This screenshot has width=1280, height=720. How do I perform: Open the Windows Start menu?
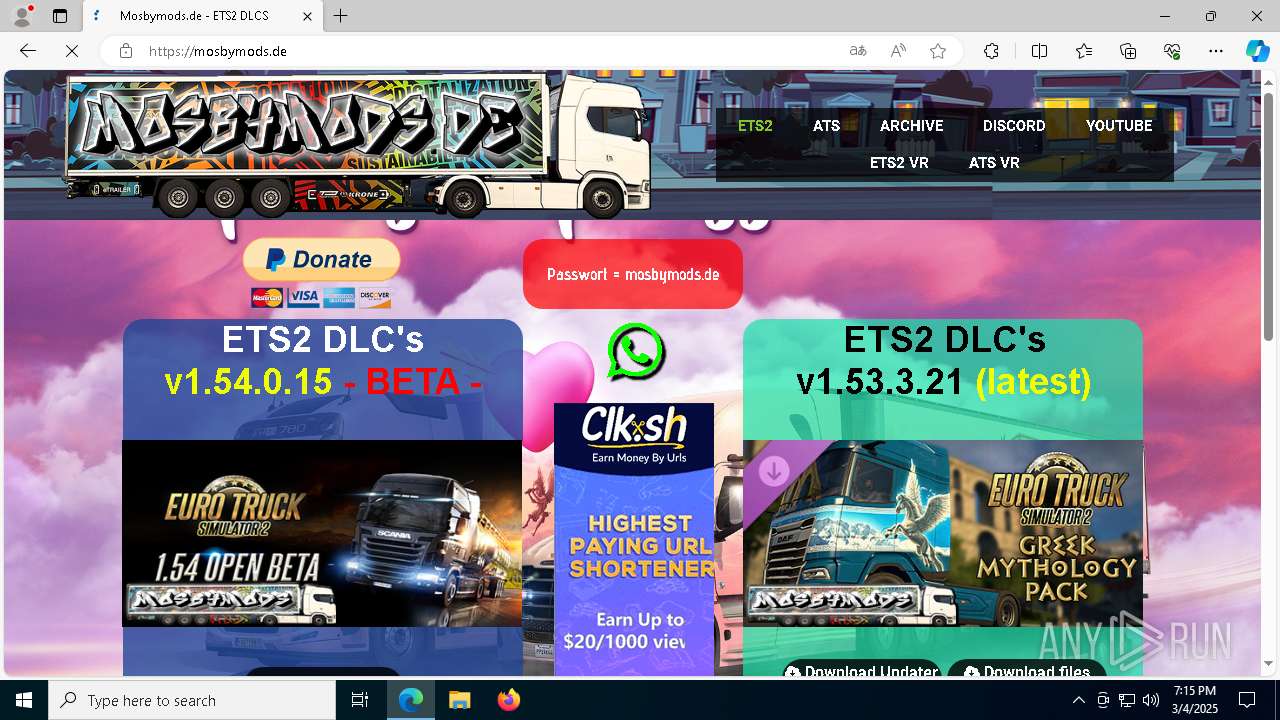pyautogui.click(x=24, y=700)
